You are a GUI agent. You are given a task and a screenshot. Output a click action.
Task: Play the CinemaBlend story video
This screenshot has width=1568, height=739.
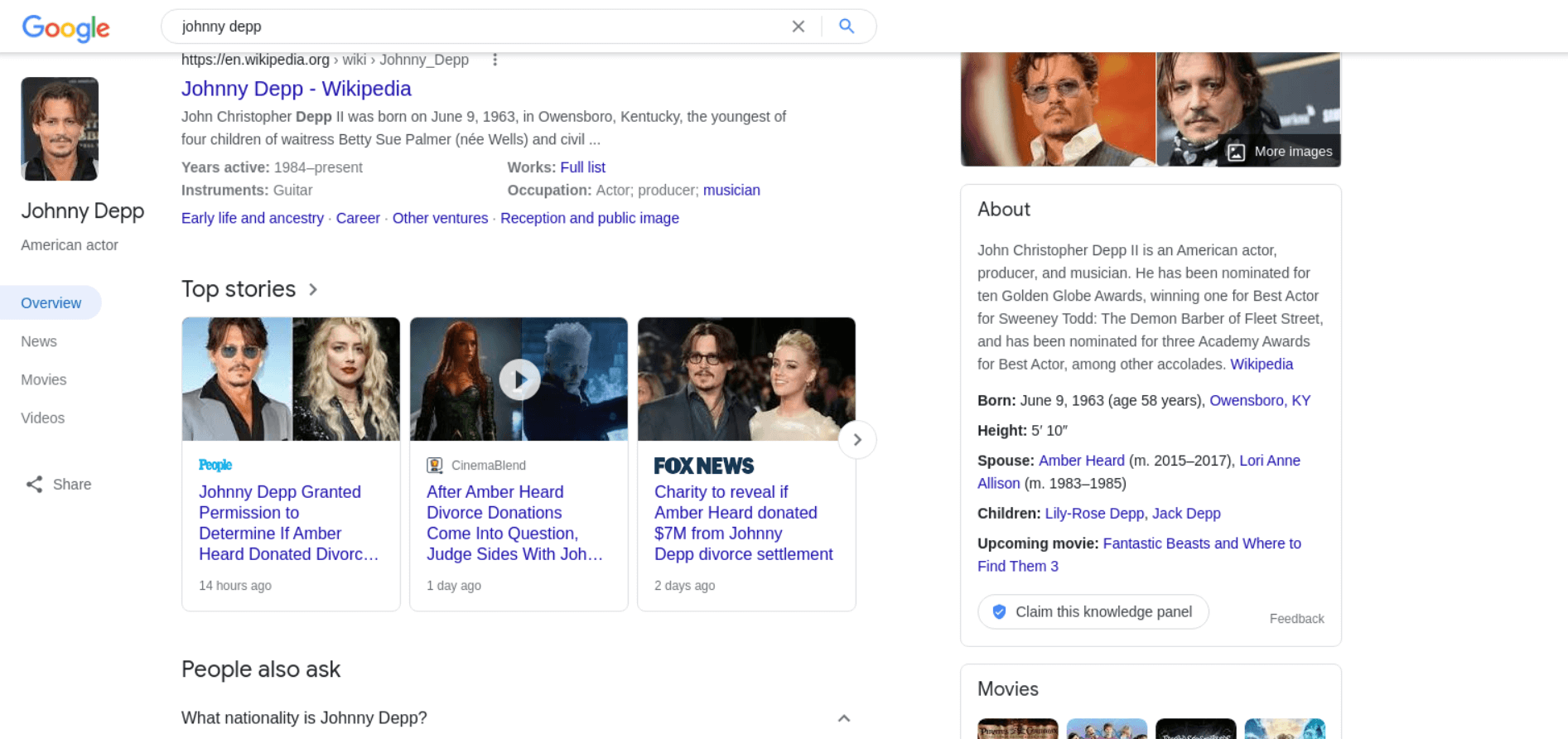click(x=519, y=379)
